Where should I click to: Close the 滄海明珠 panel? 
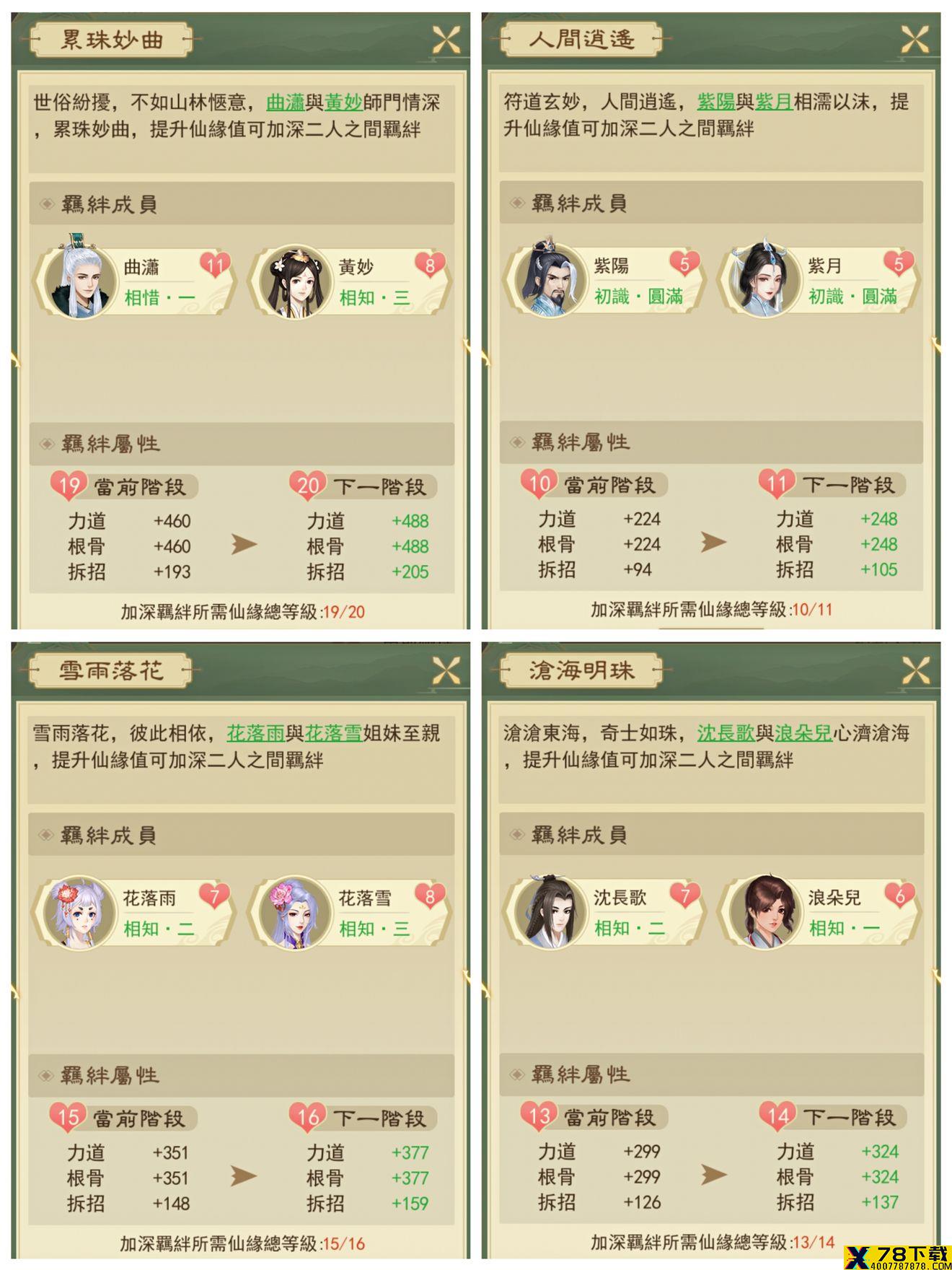click(x=914, y=671)
